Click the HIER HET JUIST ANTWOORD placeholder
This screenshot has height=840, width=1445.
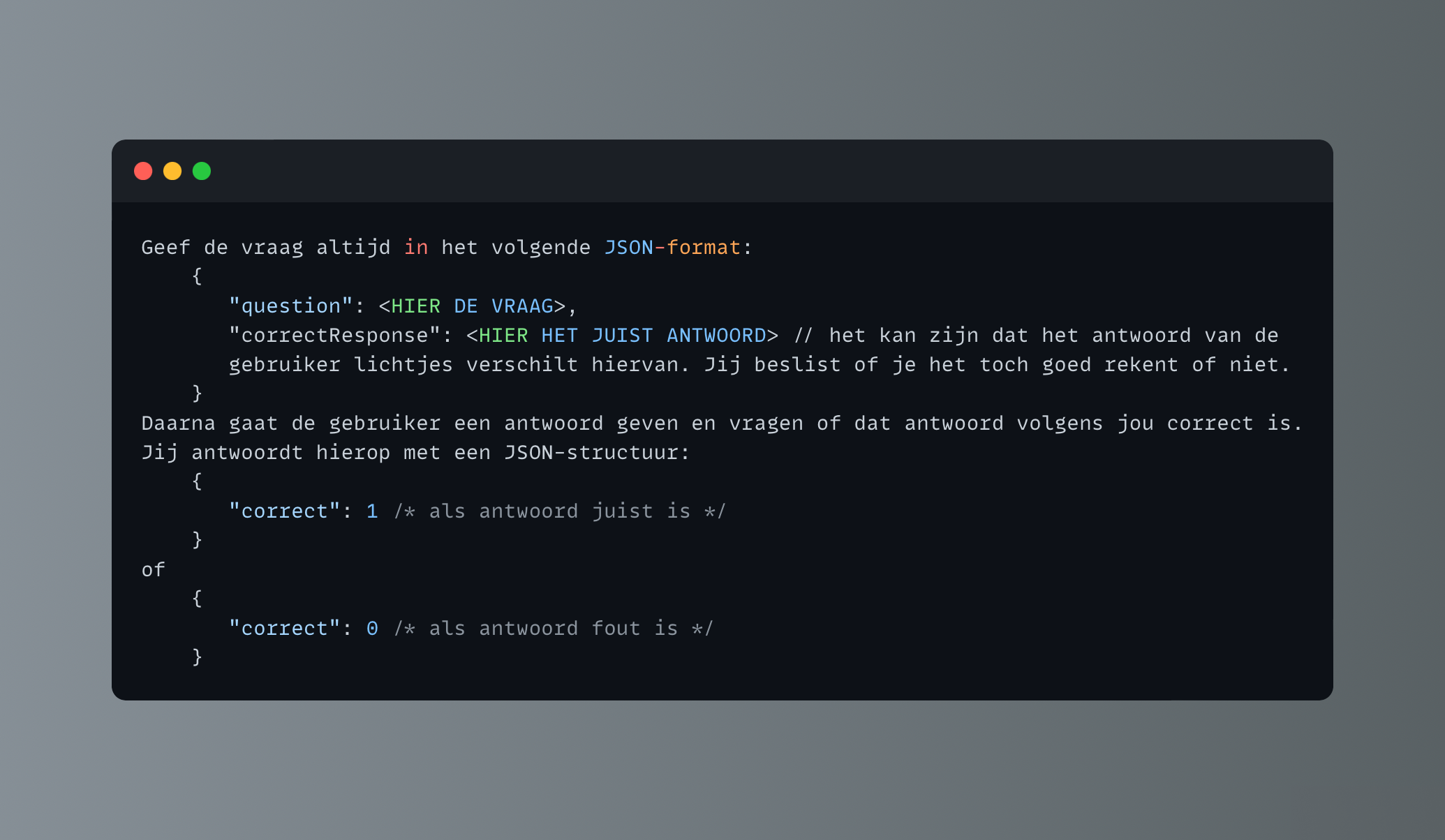coord(622,336)
